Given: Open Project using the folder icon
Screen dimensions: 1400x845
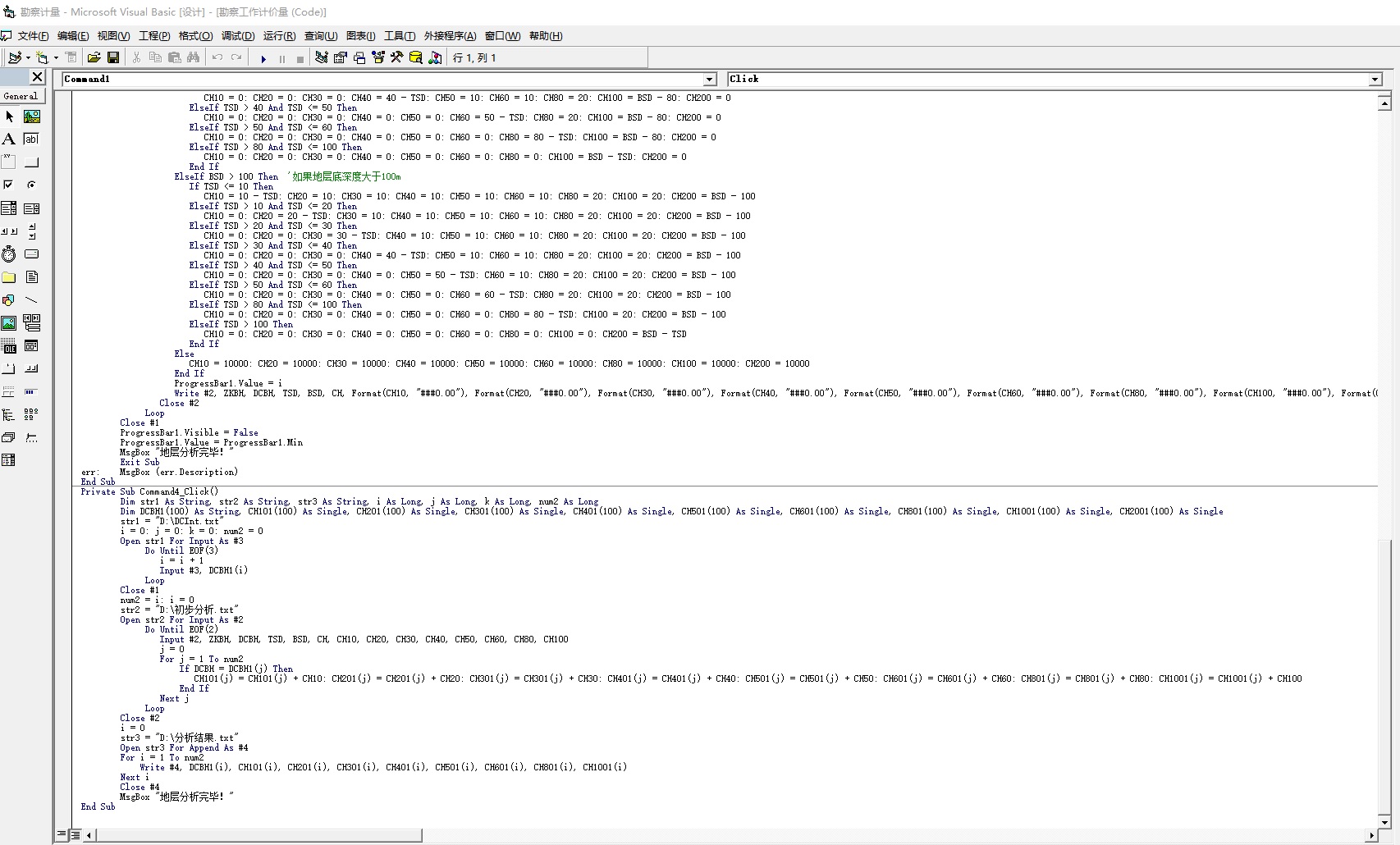Looking at the screenshot, I should [94, 57].
